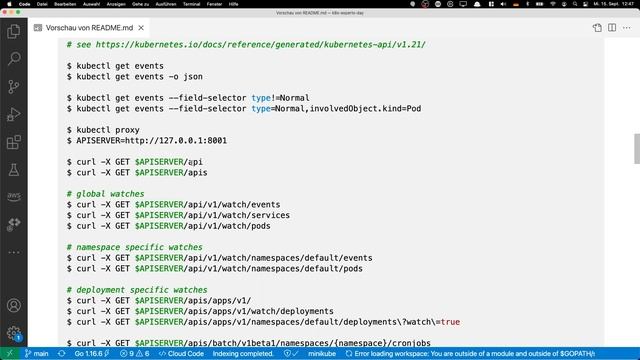Show additional views via the ellipsis
This screenshot has width=640, height=360.
pyautogui.click(x=13, y=252)
